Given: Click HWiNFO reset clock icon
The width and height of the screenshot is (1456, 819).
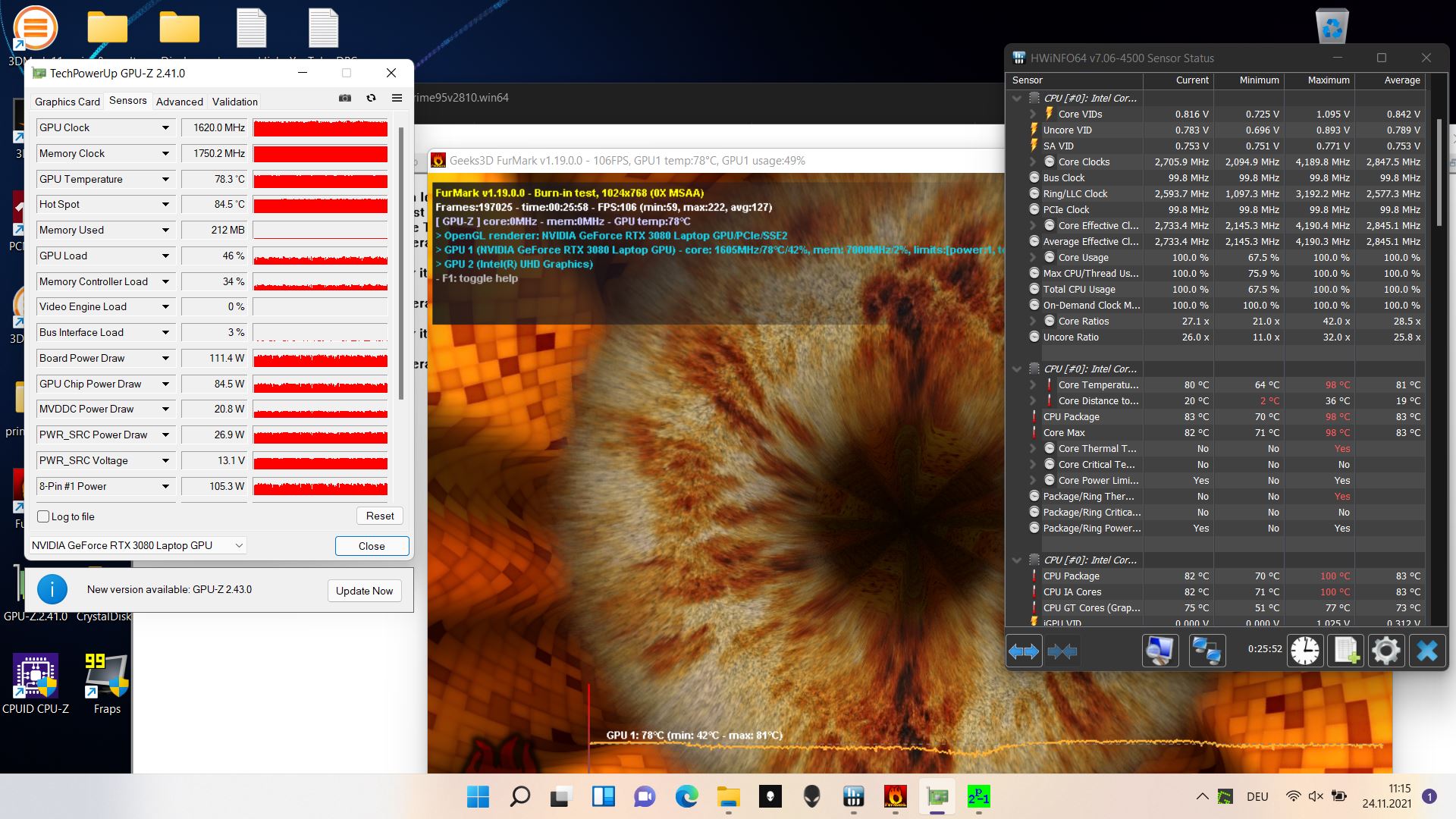Looking at the screenshot, I should 1305,651.
